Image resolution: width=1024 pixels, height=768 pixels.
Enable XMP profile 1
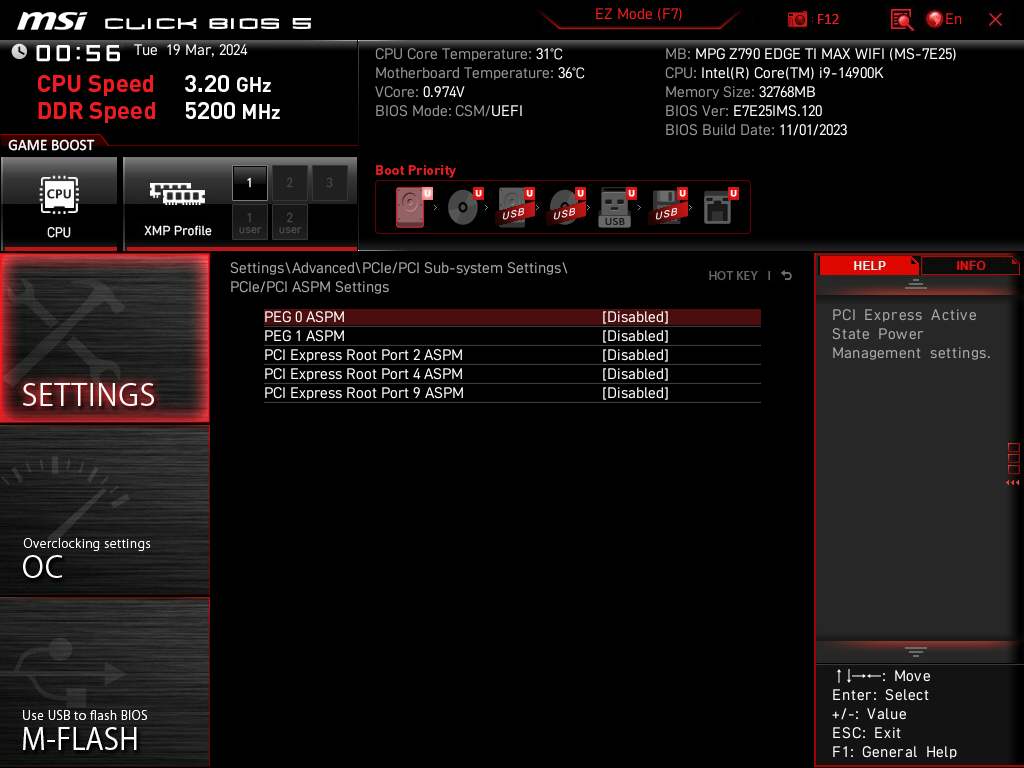pos(249,183)
